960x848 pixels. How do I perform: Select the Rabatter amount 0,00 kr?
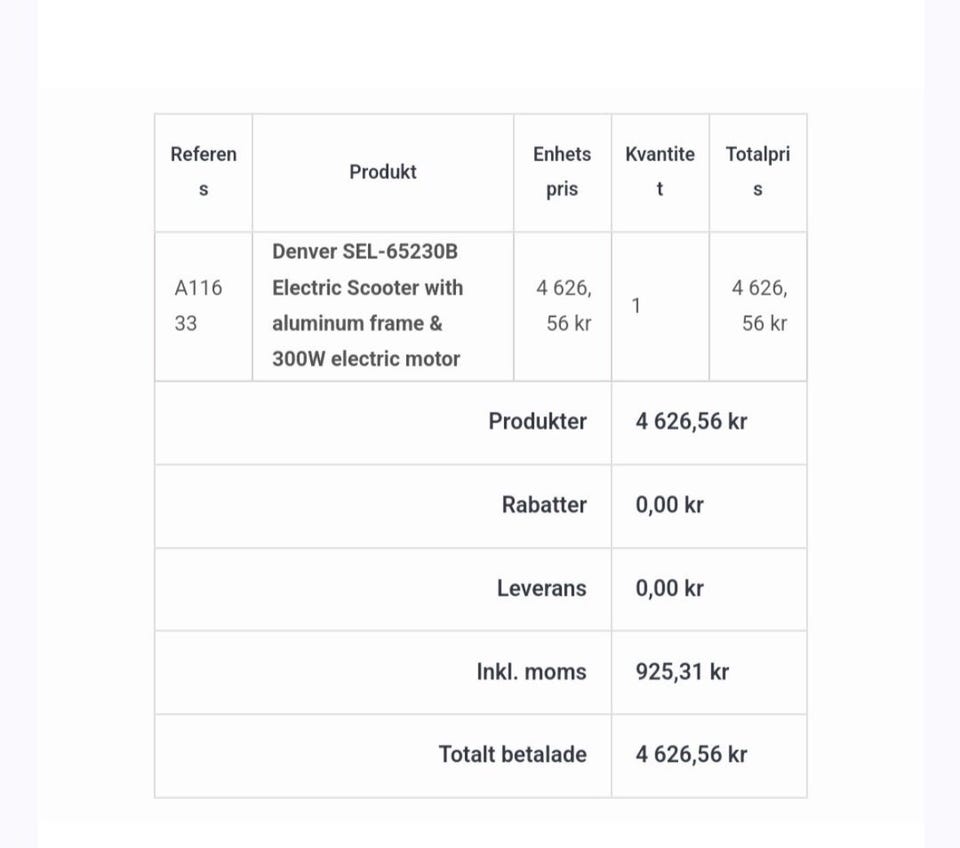tap(669, 505)
